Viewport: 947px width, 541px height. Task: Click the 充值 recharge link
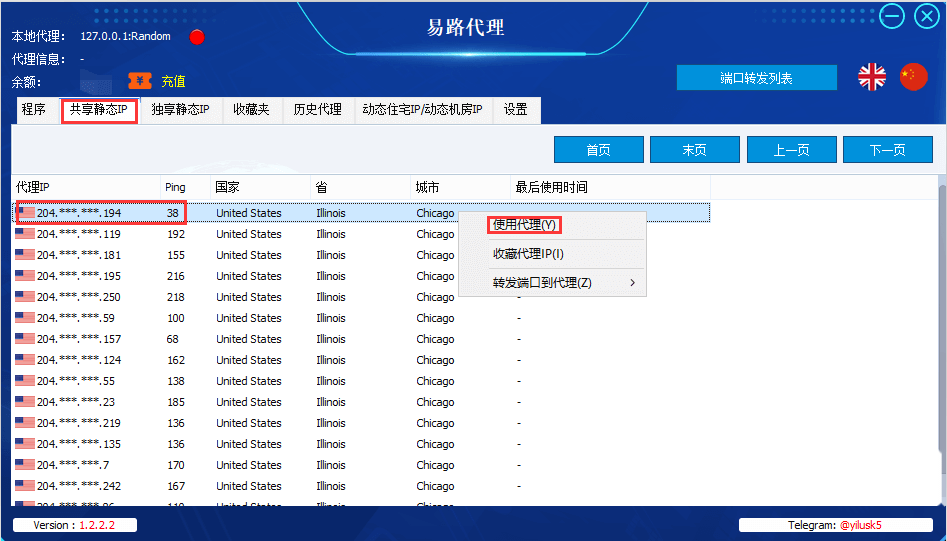coord(173,81)
